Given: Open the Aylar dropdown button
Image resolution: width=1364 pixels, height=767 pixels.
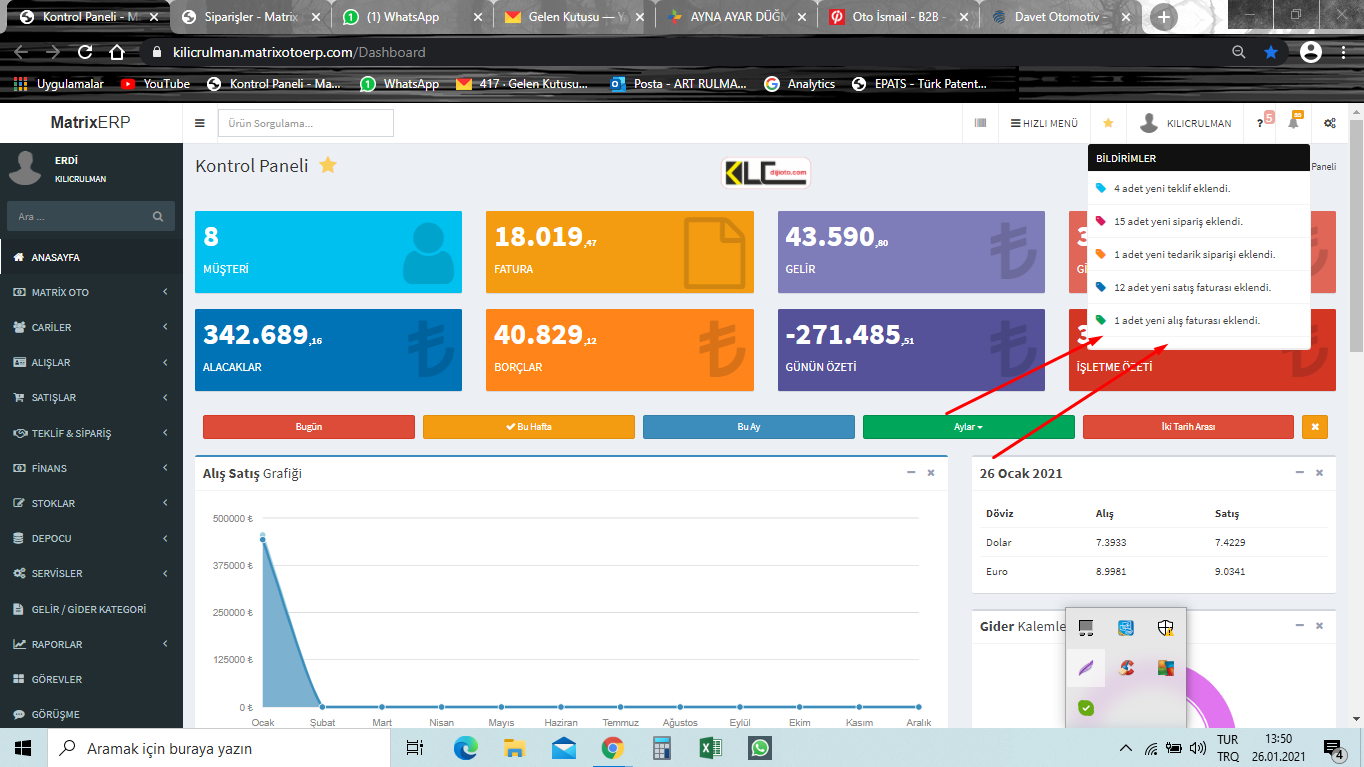Looking at the screenshot, I should (968, 427).
